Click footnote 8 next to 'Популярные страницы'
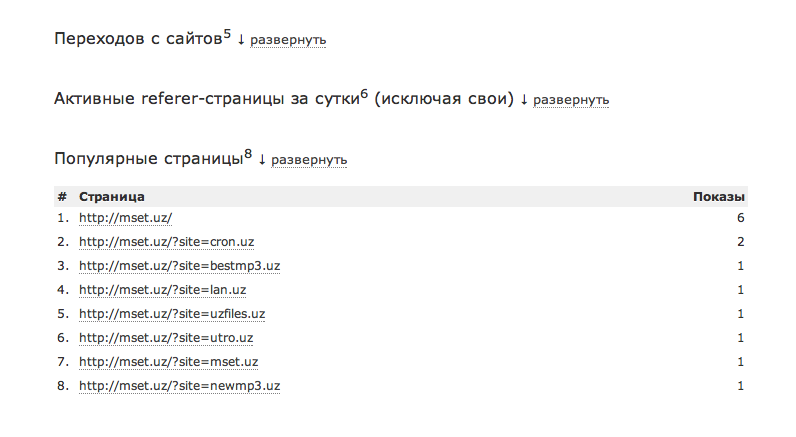796x437 pixels. pos(248,153)
